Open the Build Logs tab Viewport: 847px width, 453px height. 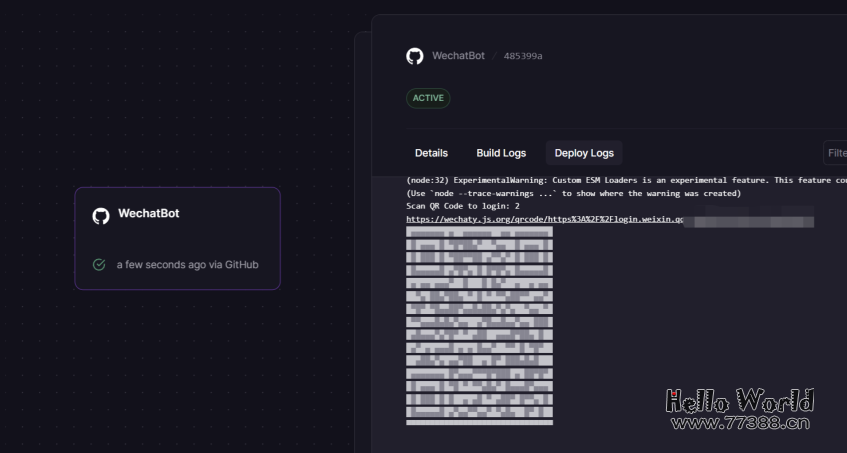(x=501, y=153)
